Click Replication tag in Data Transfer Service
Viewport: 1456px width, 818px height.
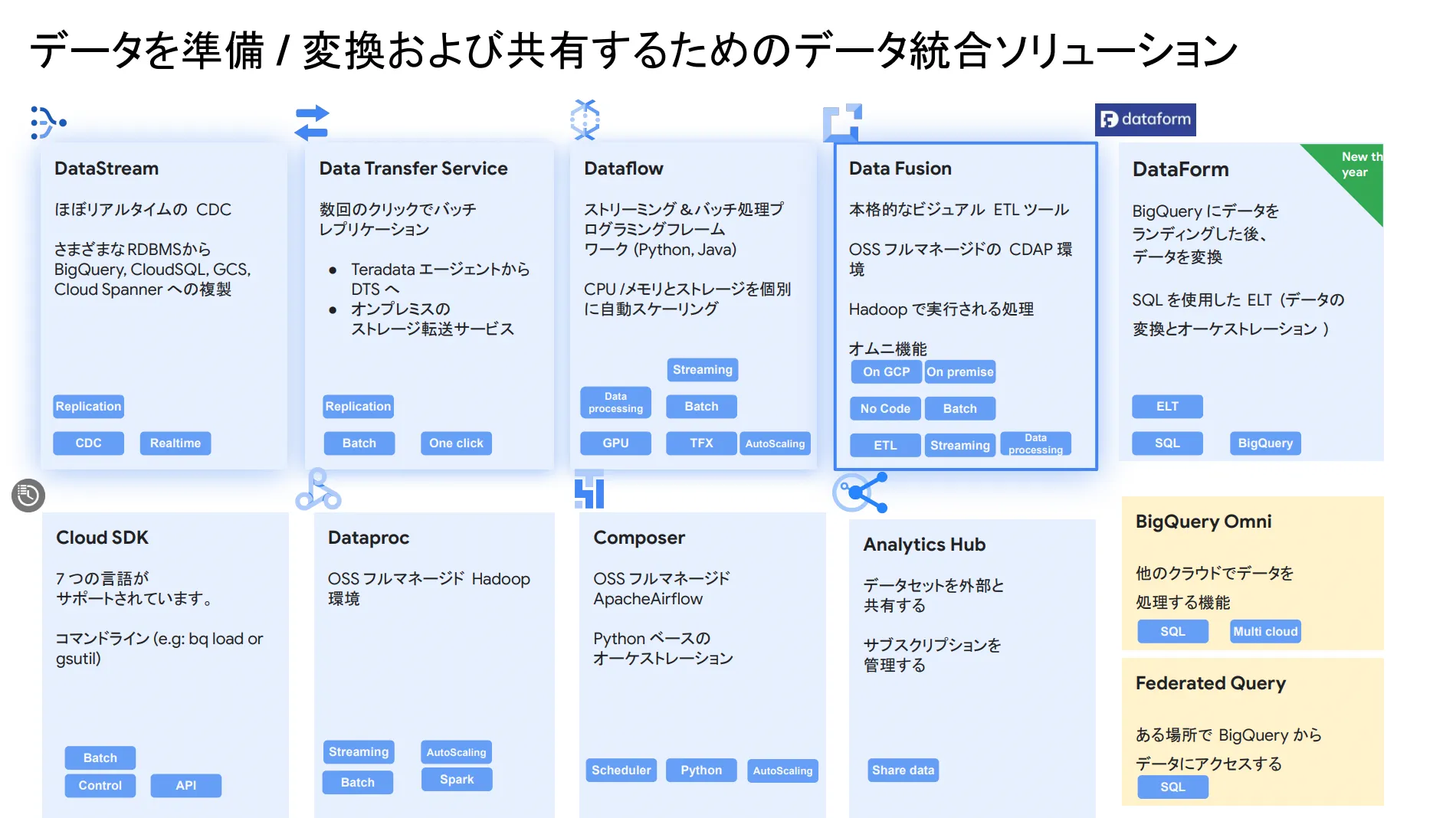pyautogui.click(x=358, y=406)
